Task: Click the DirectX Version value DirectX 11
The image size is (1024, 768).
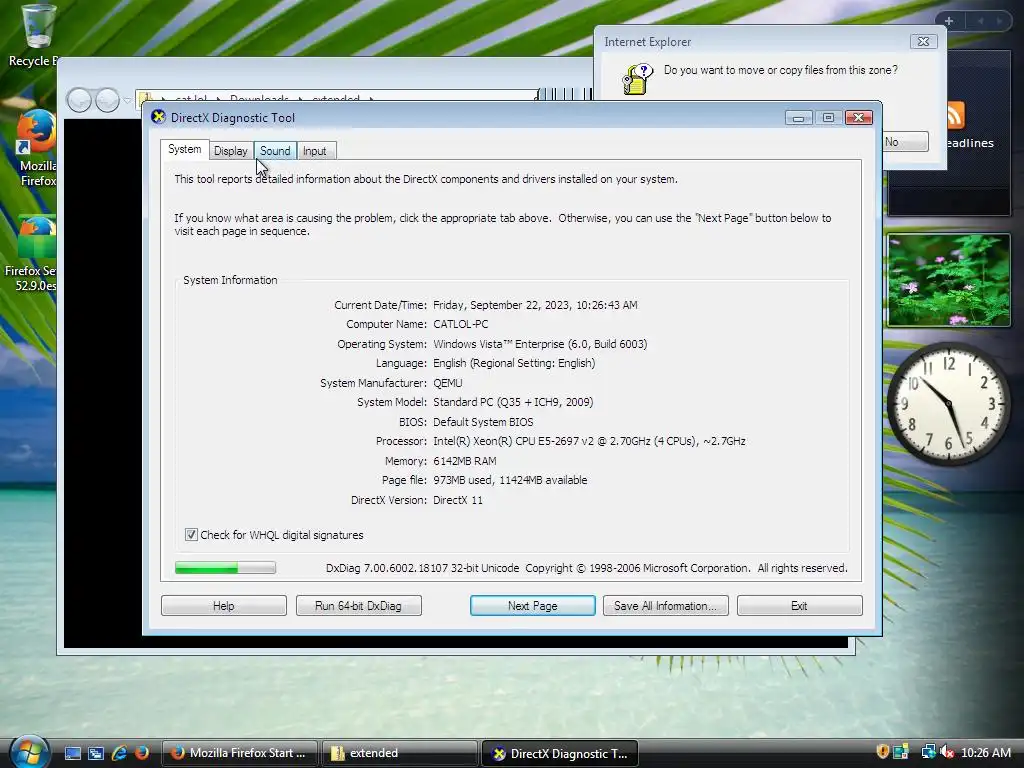Action: [x=458, y=500]
